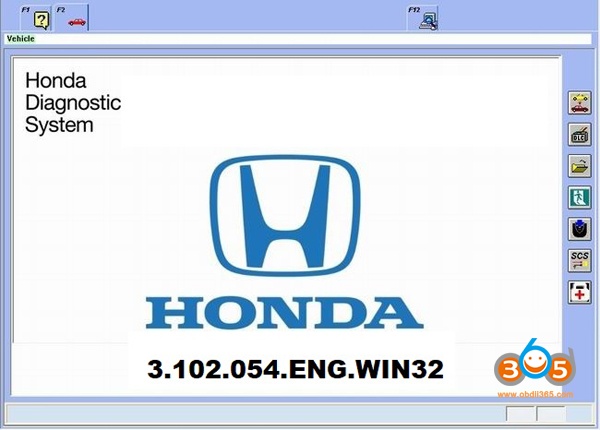Image resolution: width=600 pixels, height=430 pixels.
Task: Click the first small status bar box
Action: coord(520,414)
